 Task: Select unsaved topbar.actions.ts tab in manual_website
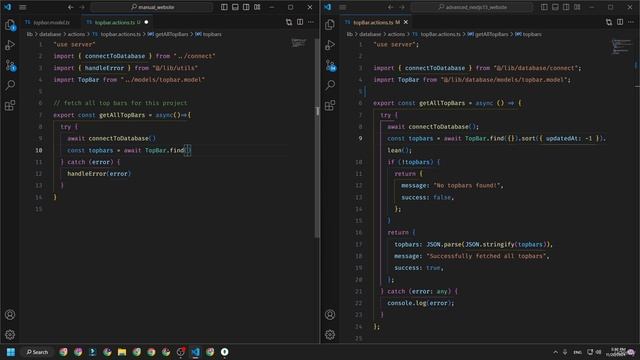[117, 22]
